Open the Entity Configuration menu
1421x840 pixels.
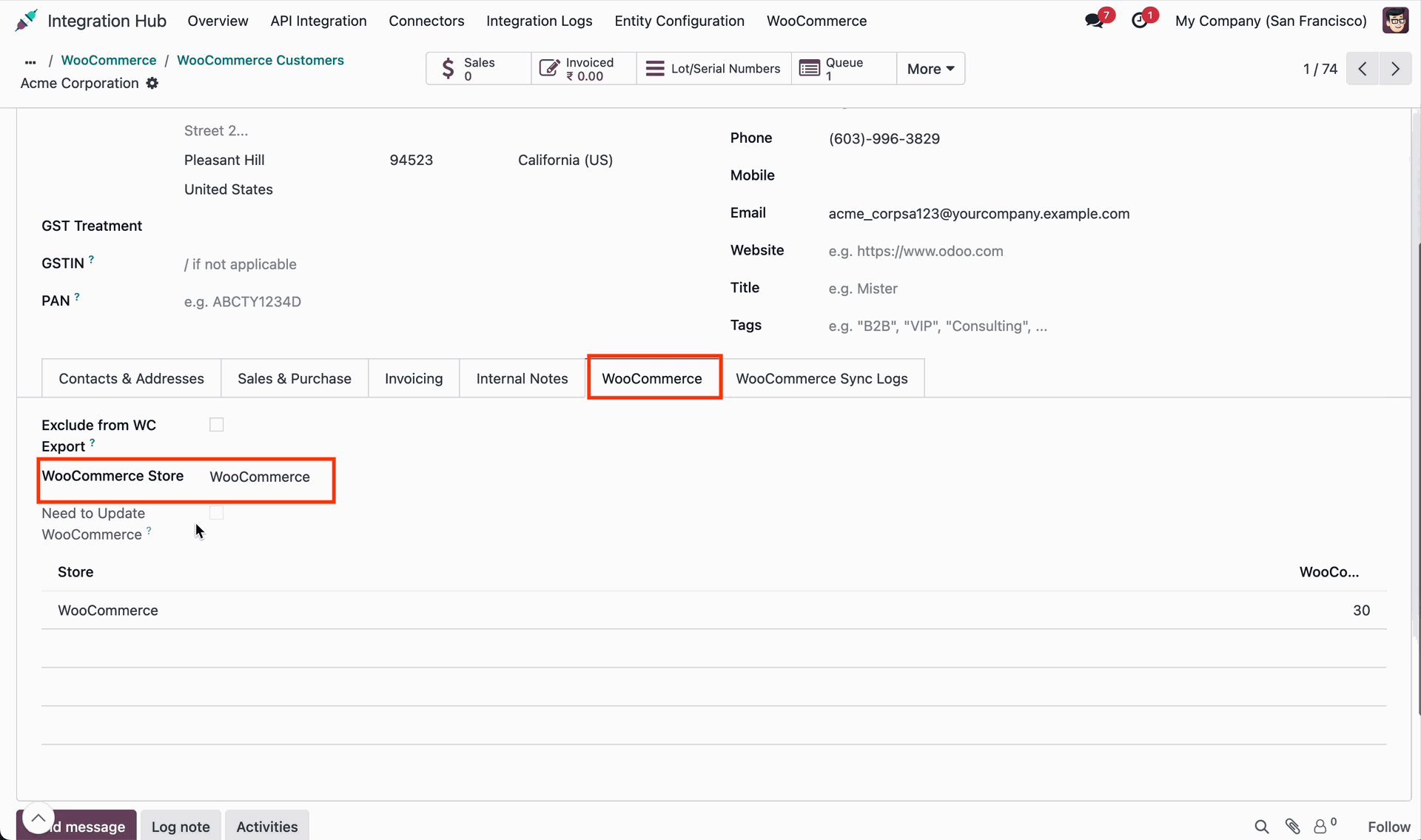click(x=679, y=21)
